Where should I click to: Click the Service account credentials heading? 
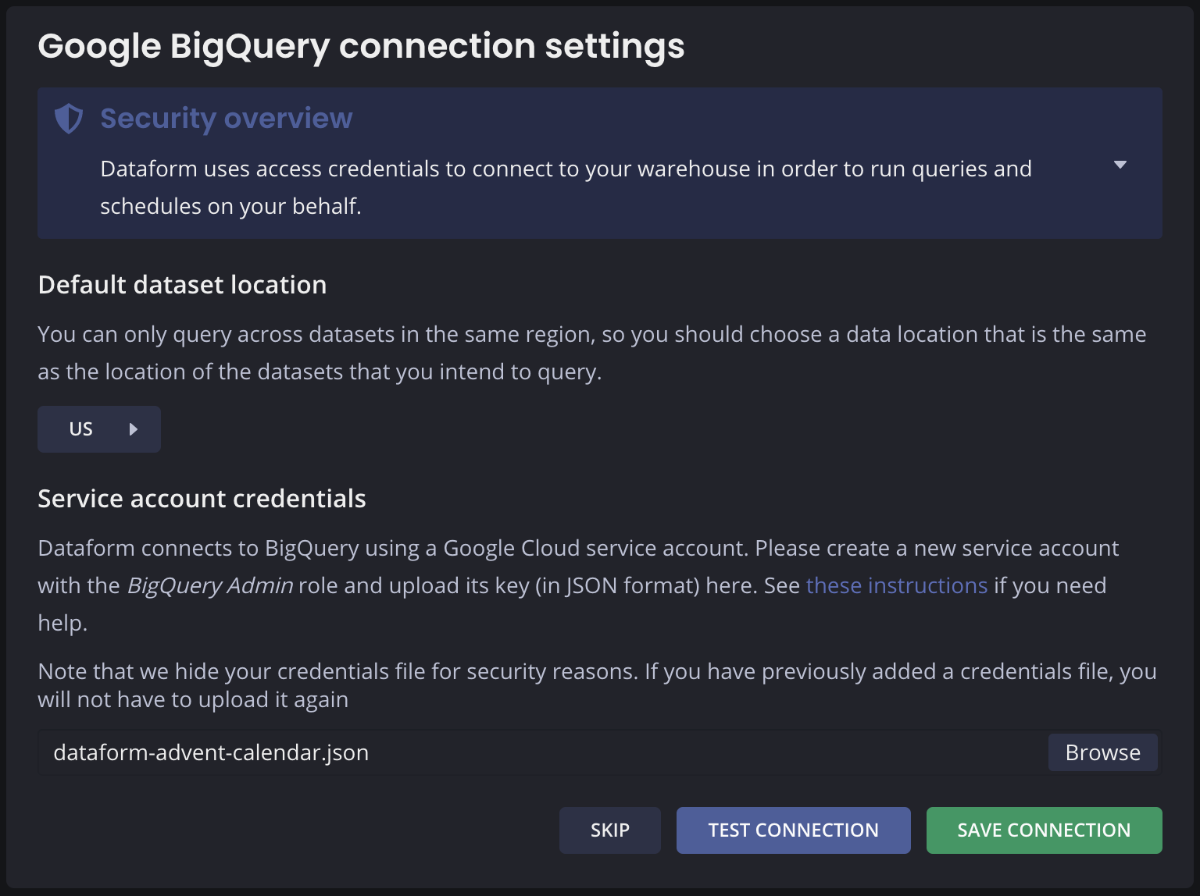(x=202, y=498)
